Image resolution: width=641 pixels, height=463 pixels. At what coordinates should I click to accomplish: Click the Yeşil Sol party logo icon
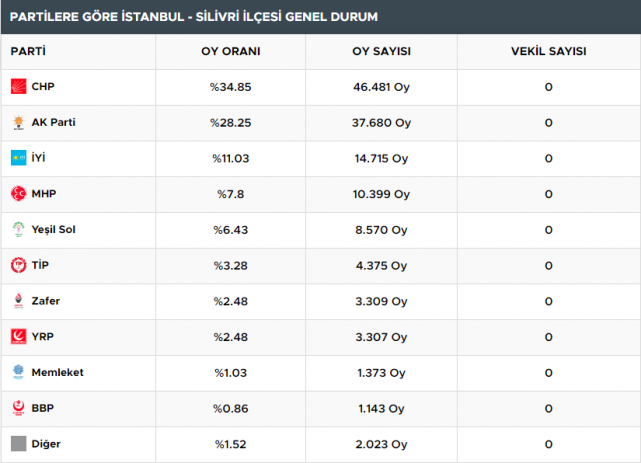(x=18, y=229)
